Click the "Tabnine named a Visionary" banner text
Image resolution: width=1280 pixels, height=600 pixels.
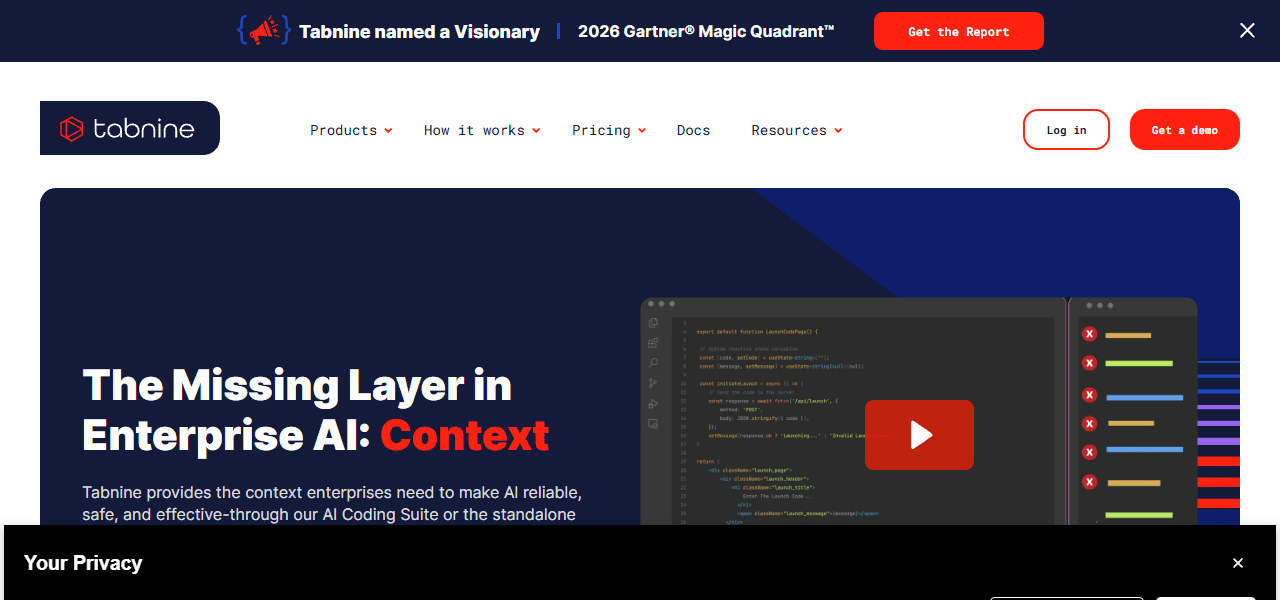(419, 32)
